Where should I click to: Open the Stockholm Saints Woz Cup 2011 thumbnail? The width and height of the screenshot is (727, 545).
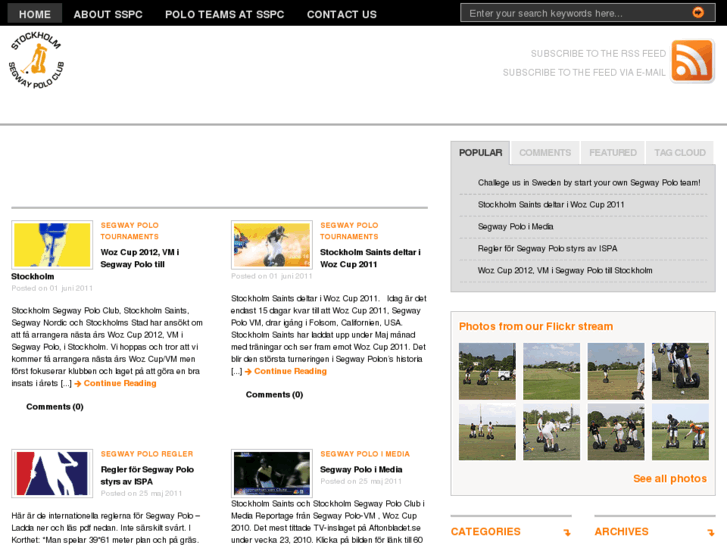[x=272, y=245]
